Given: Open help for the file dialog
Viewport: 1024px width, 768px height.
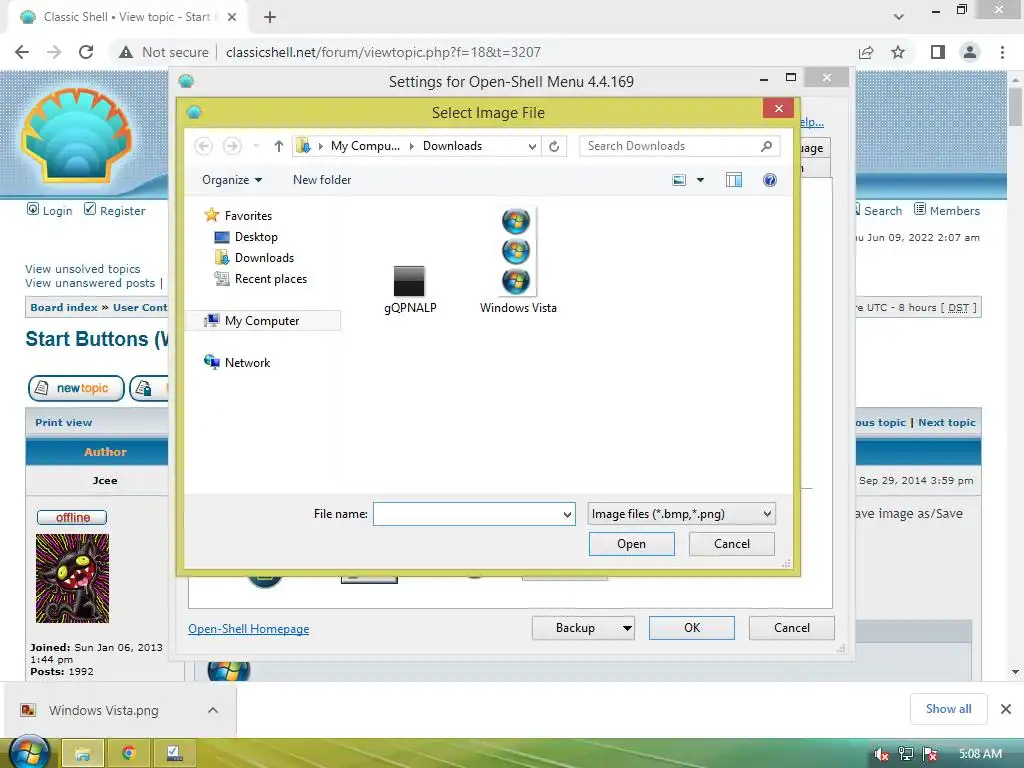Looking at the screenshot, I should tap(770, 180).
